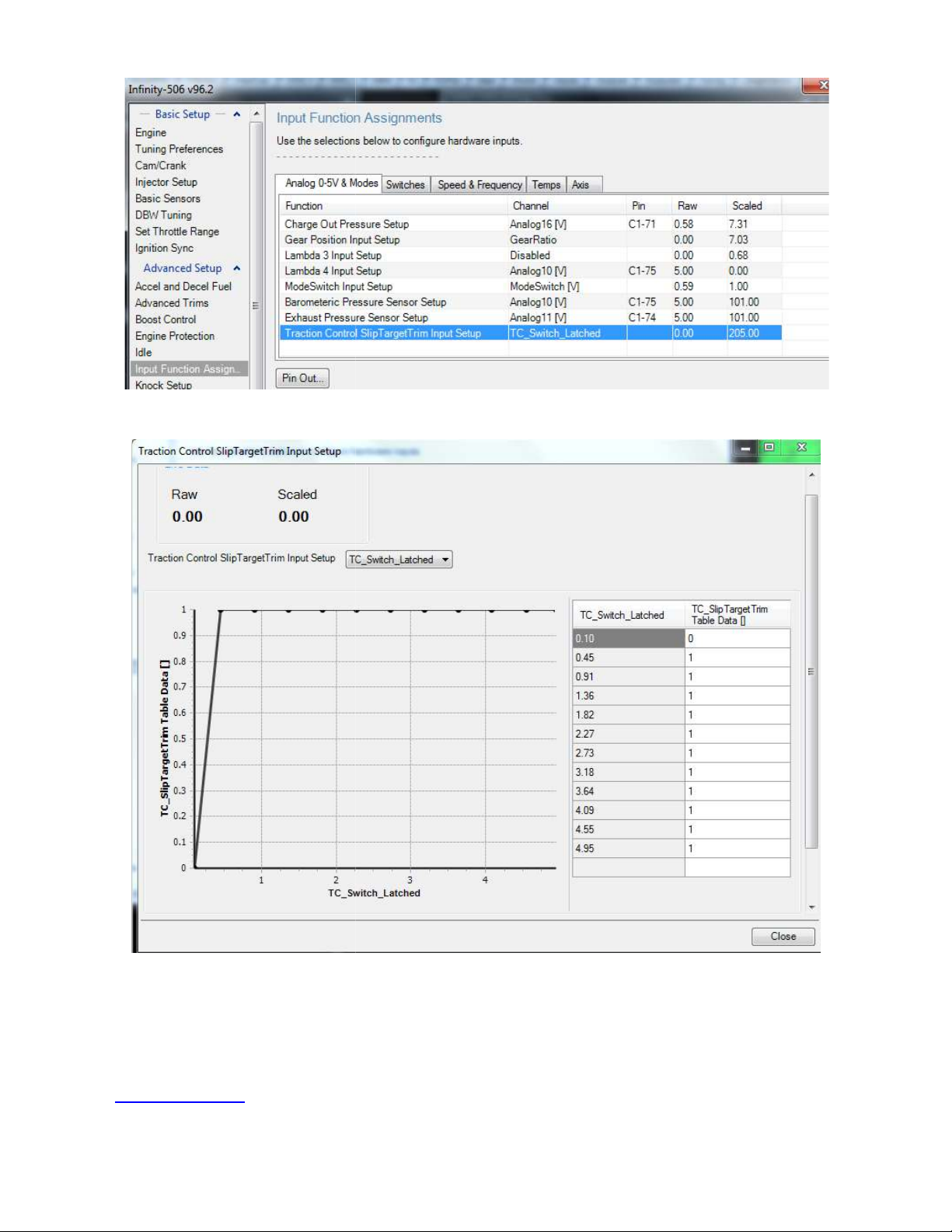The height and width of the screenshot is (1232, 952).
Task: Minimize the Traction Control setup window
Action: pos(745,448)
